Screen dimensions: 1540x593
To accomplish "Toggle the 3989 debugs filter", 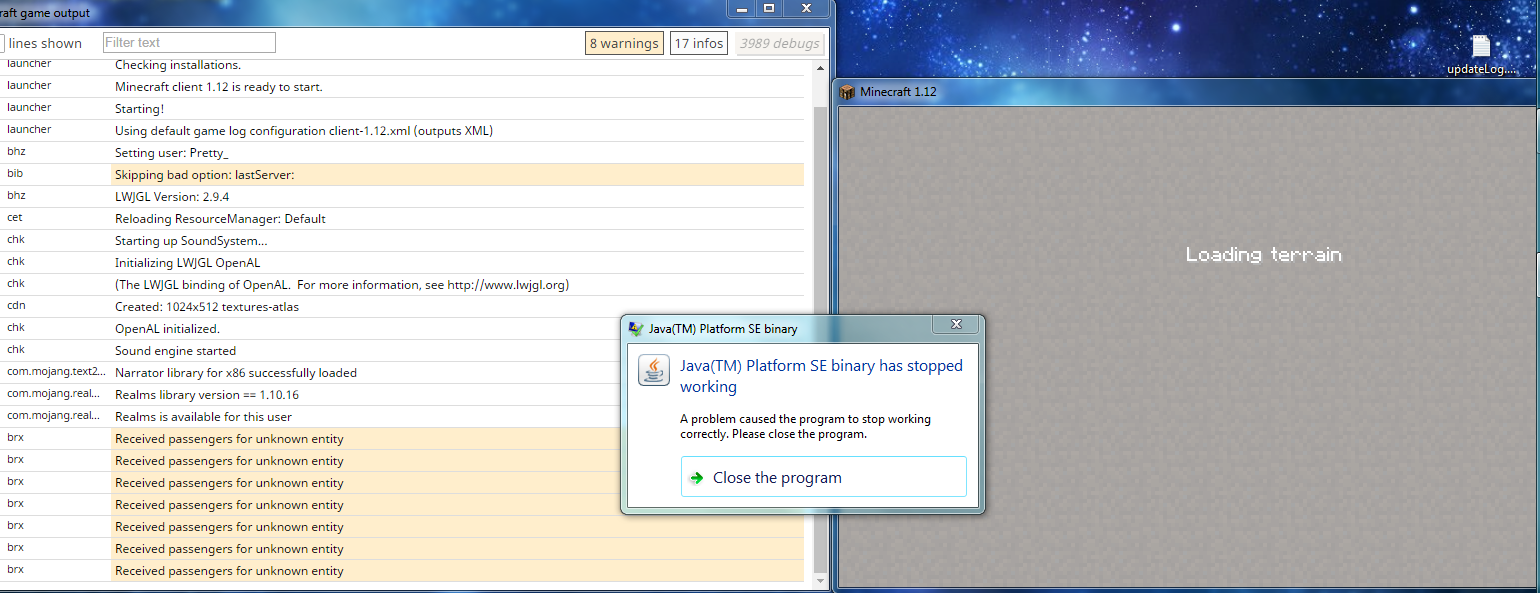I will tap(779, 43).
